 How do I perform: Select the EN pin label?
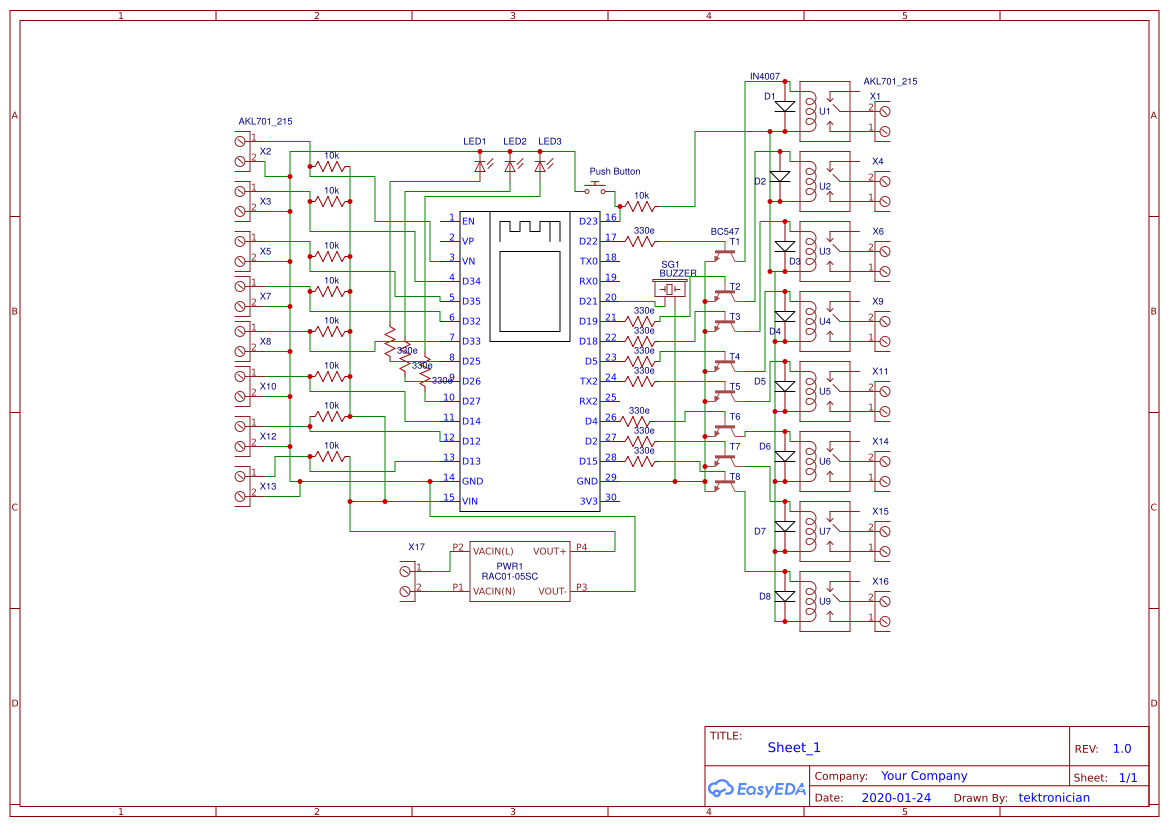tap(468, 221)
